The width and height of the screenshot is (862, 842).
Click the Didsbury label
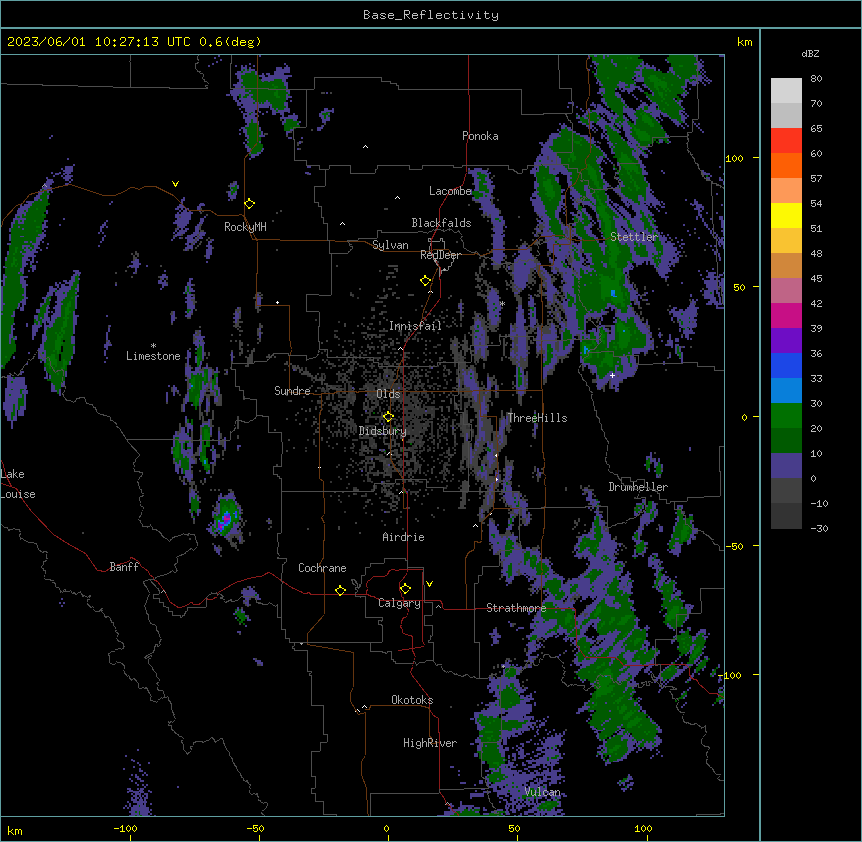pyautogui.click(x=383, y=431)
